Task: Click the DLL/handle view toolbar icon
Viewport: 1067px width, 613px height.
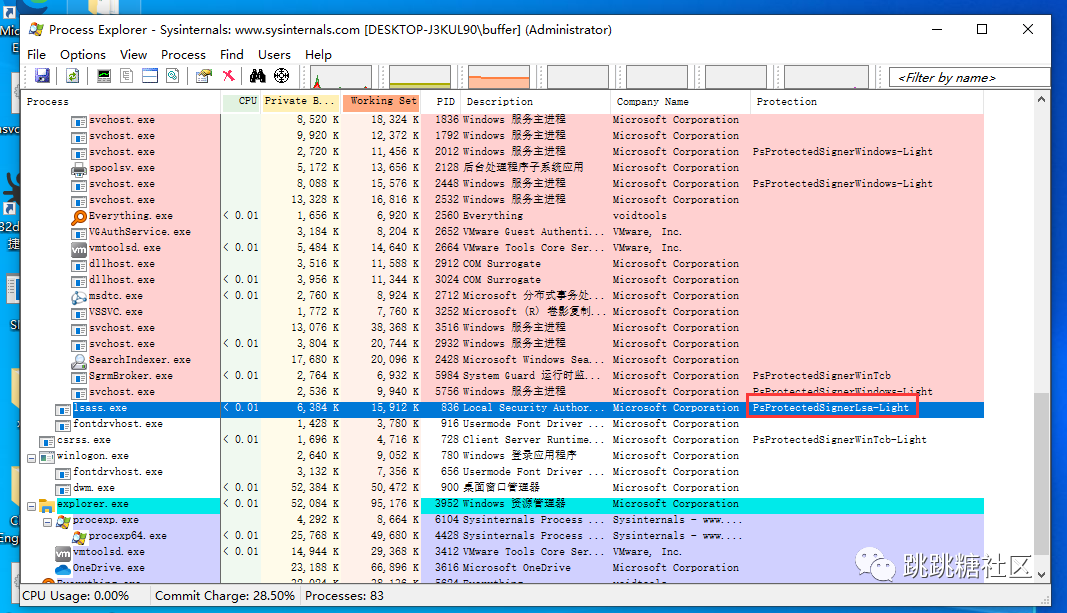Action: click(x=173, y=76)
